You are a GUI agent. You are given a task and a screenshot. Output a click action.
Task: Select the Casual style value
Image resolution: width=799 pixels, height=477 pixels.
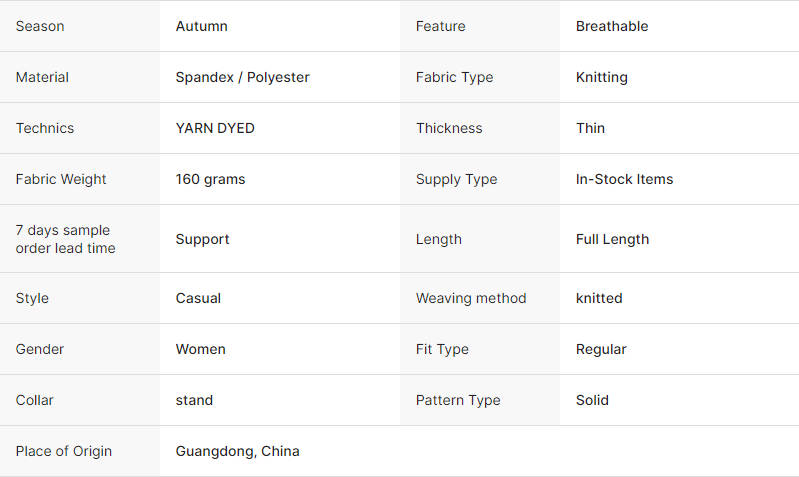click(x=198, y=298)
